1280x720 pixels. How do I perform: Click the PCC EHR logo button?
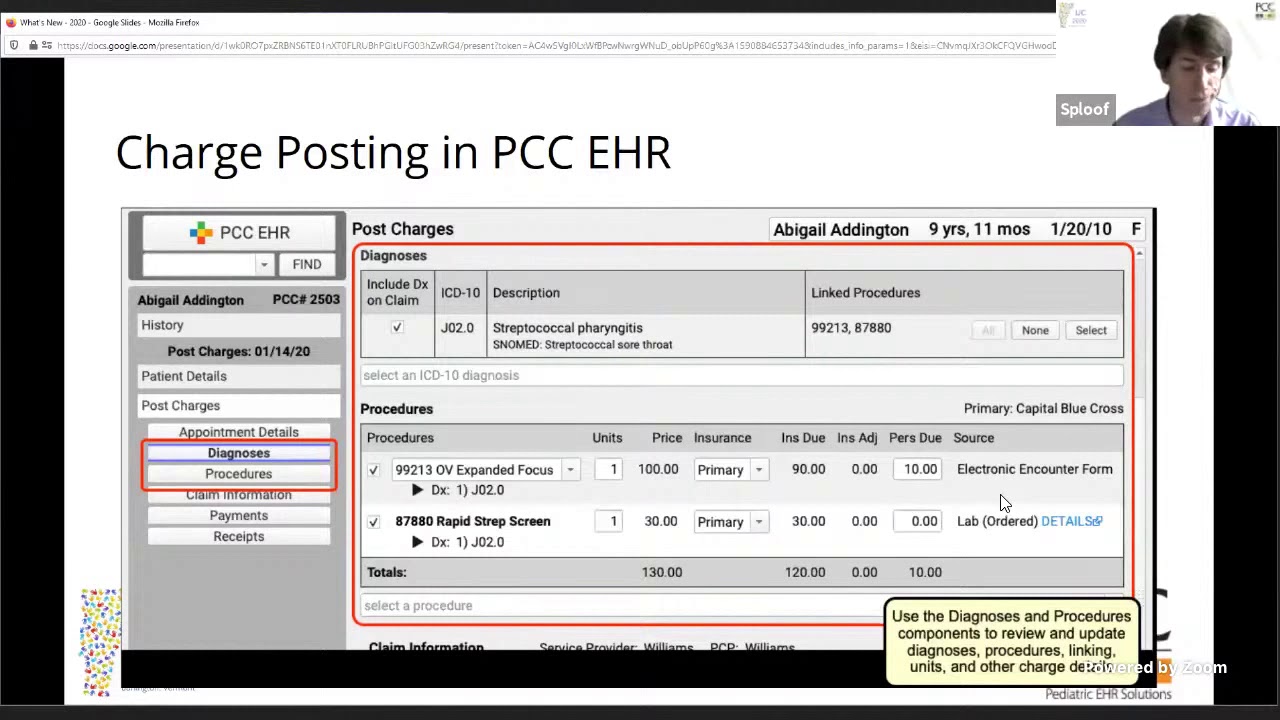pyautogui.click(x=239, y=232)
